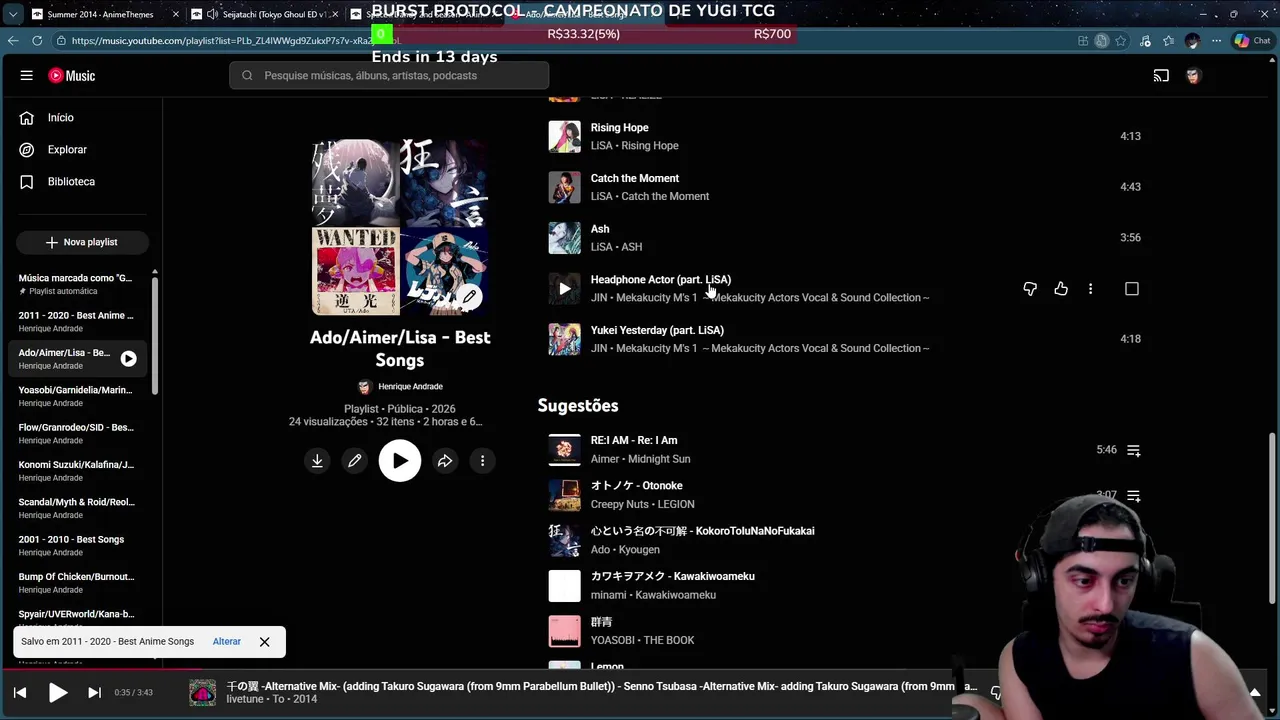
Task: Go back with the browser back arrow
Action: (x=13, y=41)
